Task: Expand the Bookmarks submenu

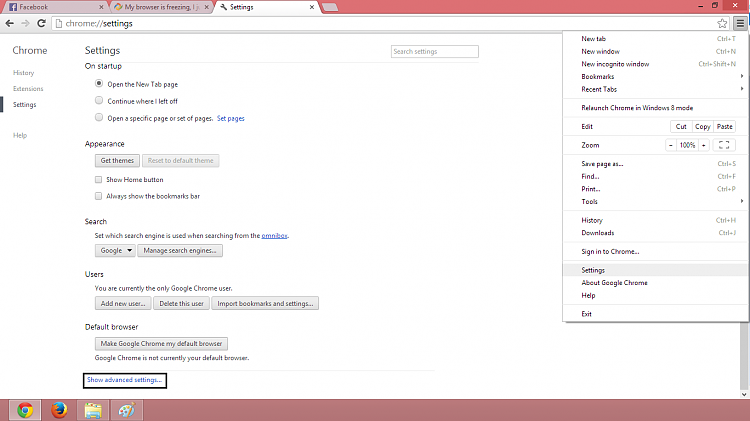Action: pos(656,77)
